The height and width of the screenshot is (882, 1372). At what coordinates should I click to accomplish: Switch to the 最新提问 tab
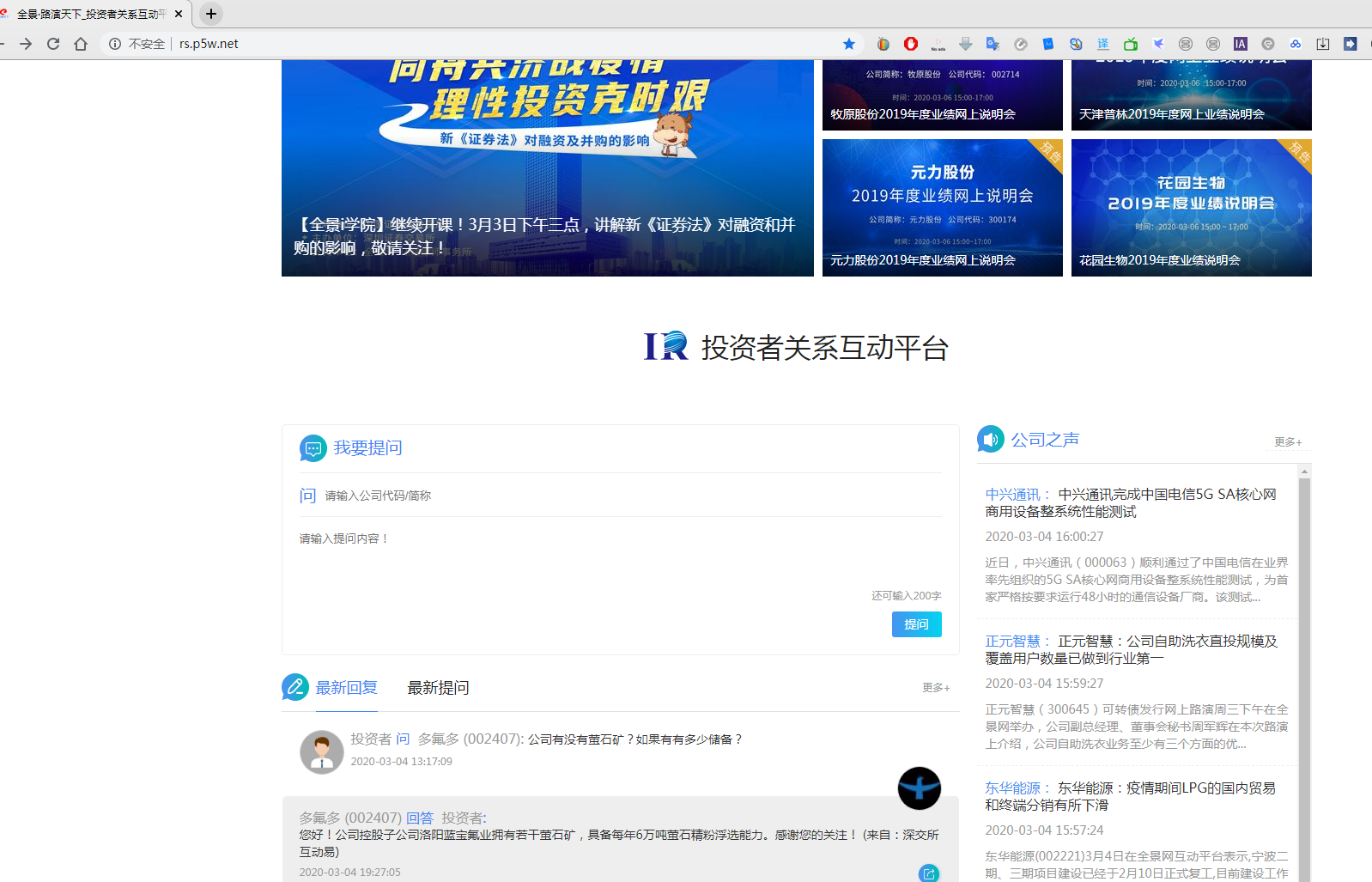[x=438, y=688]
